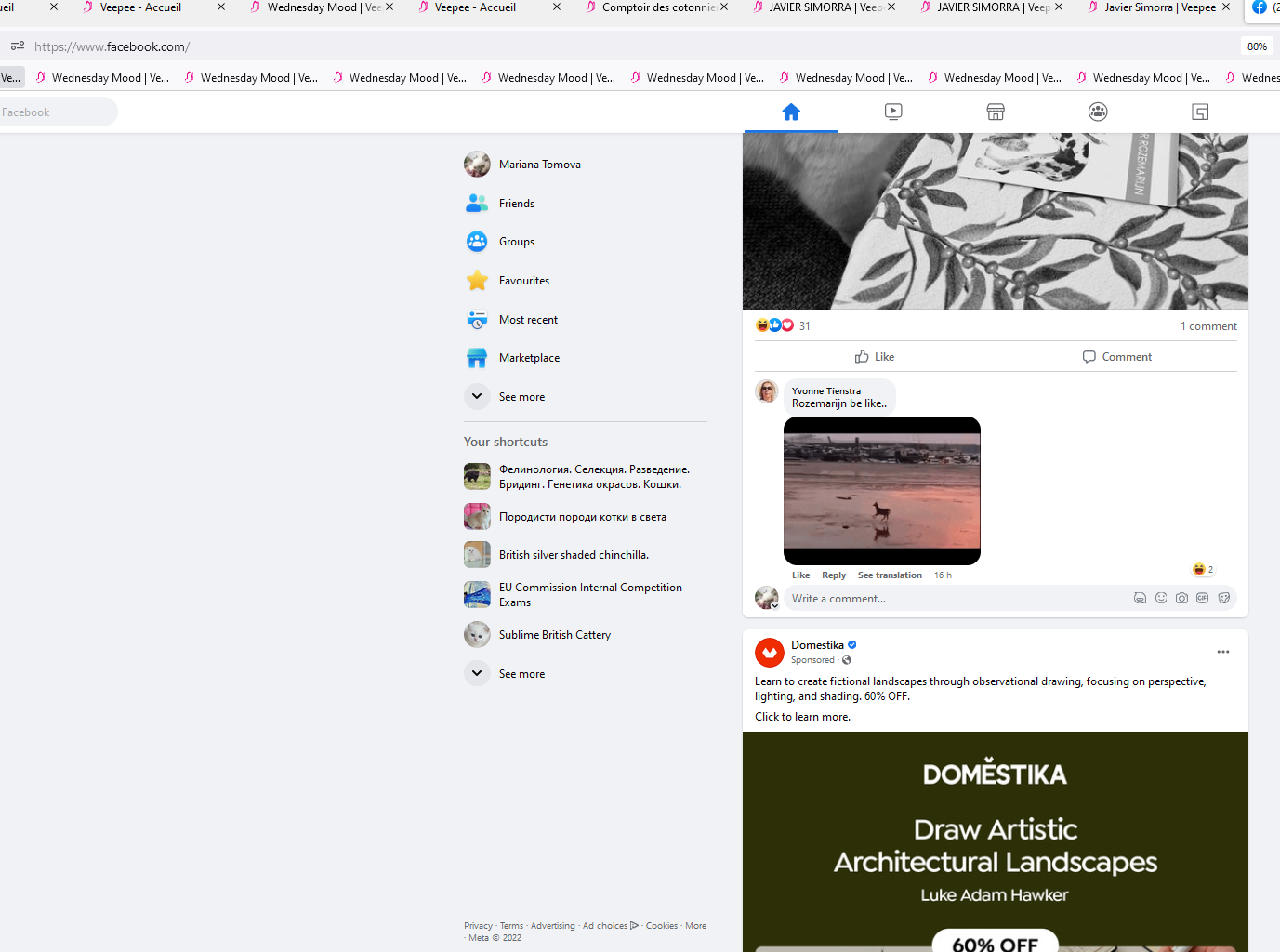Click the camera icon to attach photo

[1181, 599]
